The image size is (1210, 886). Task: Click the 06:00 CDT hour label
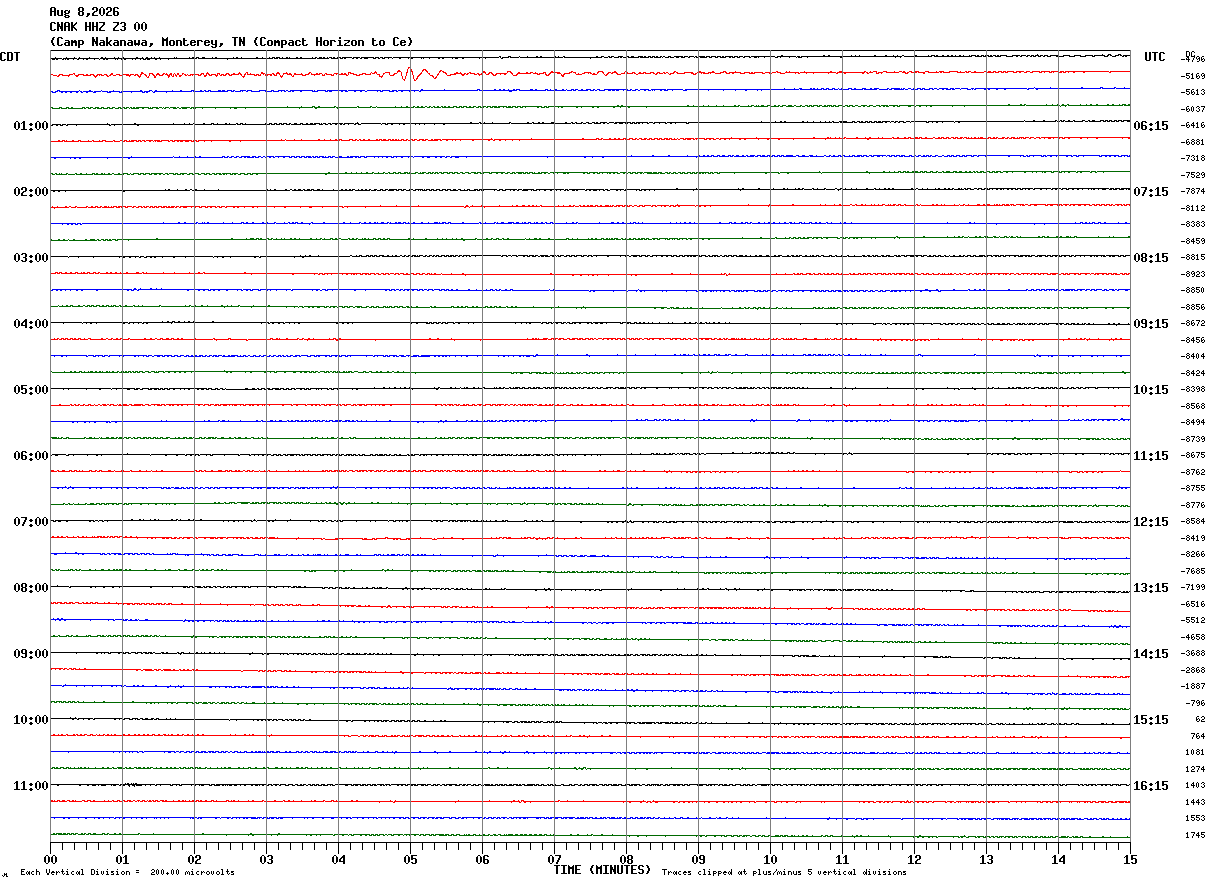[31, 456]
